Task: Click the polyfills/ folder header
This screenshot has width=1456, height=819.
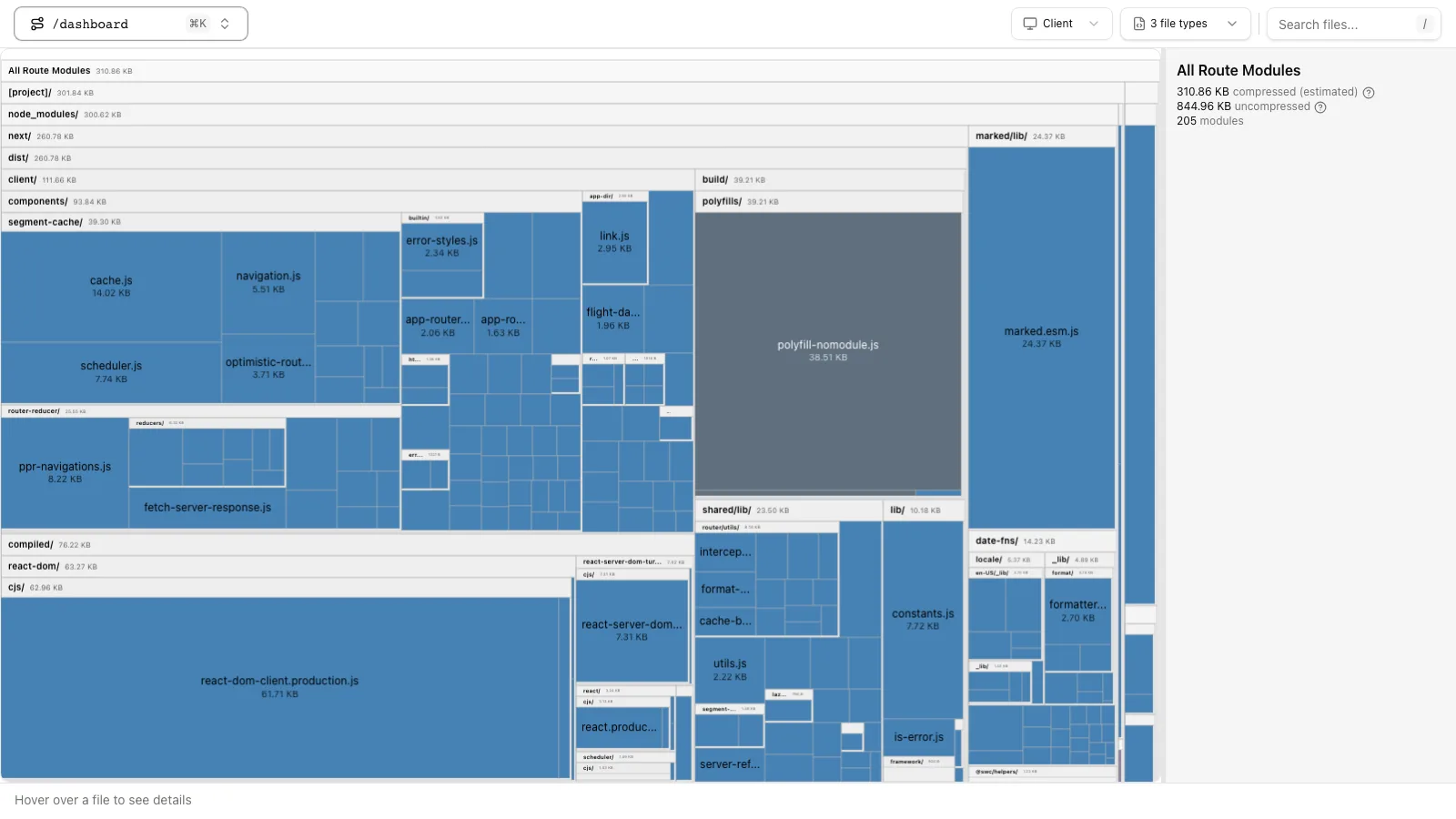Action: click(x=829, y=202)
